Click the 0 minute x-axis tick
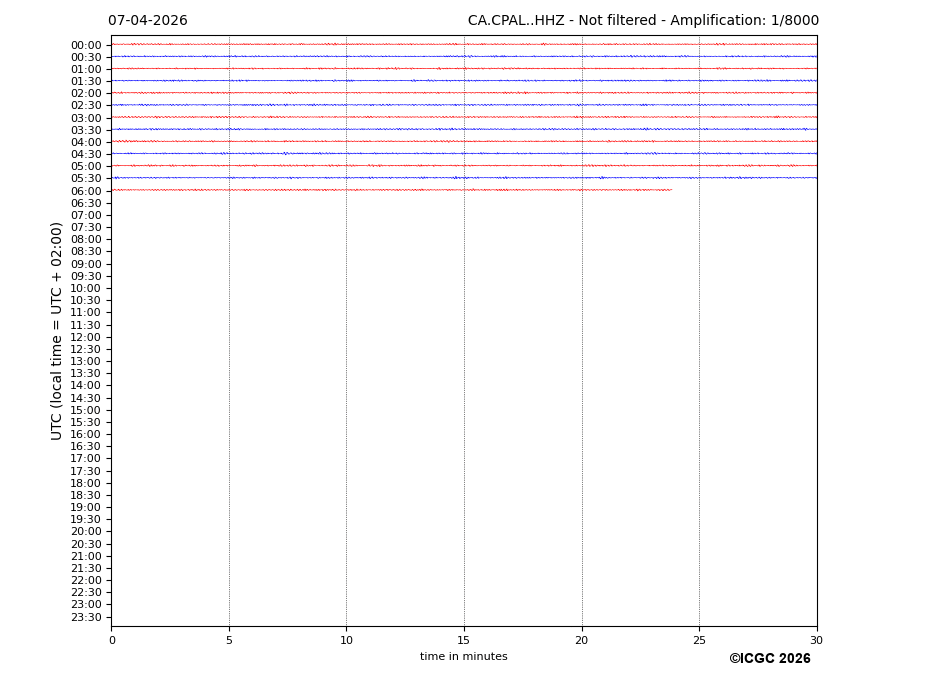The height and width of the screenshot is (696, 927). [112, 640]
